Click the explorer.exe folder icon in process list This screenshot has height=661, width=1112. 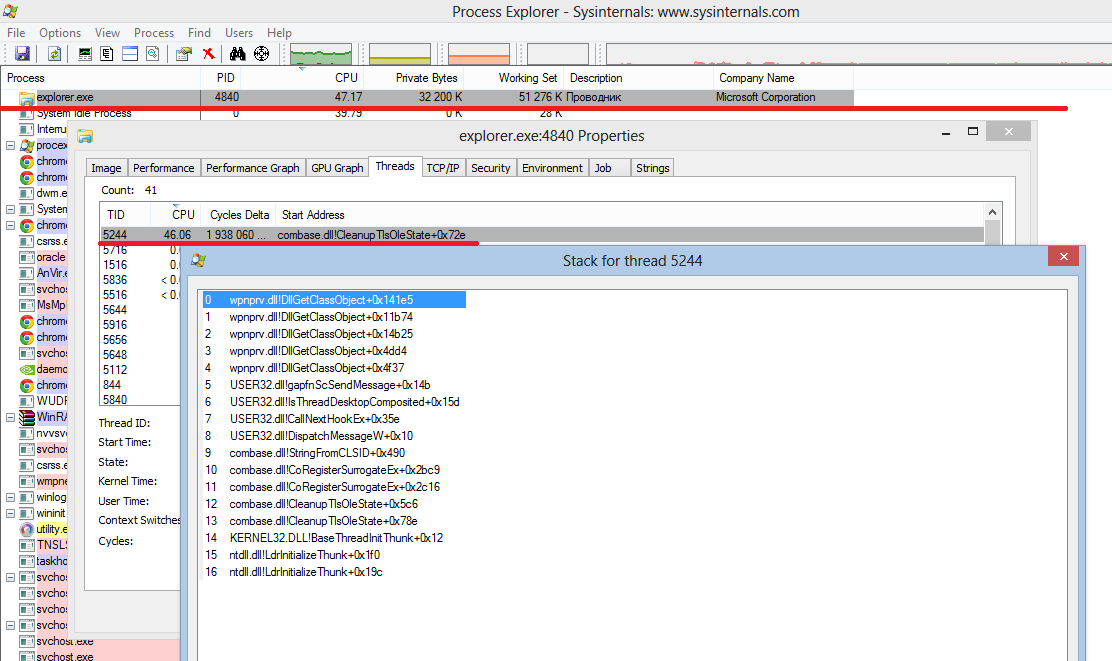27,98
